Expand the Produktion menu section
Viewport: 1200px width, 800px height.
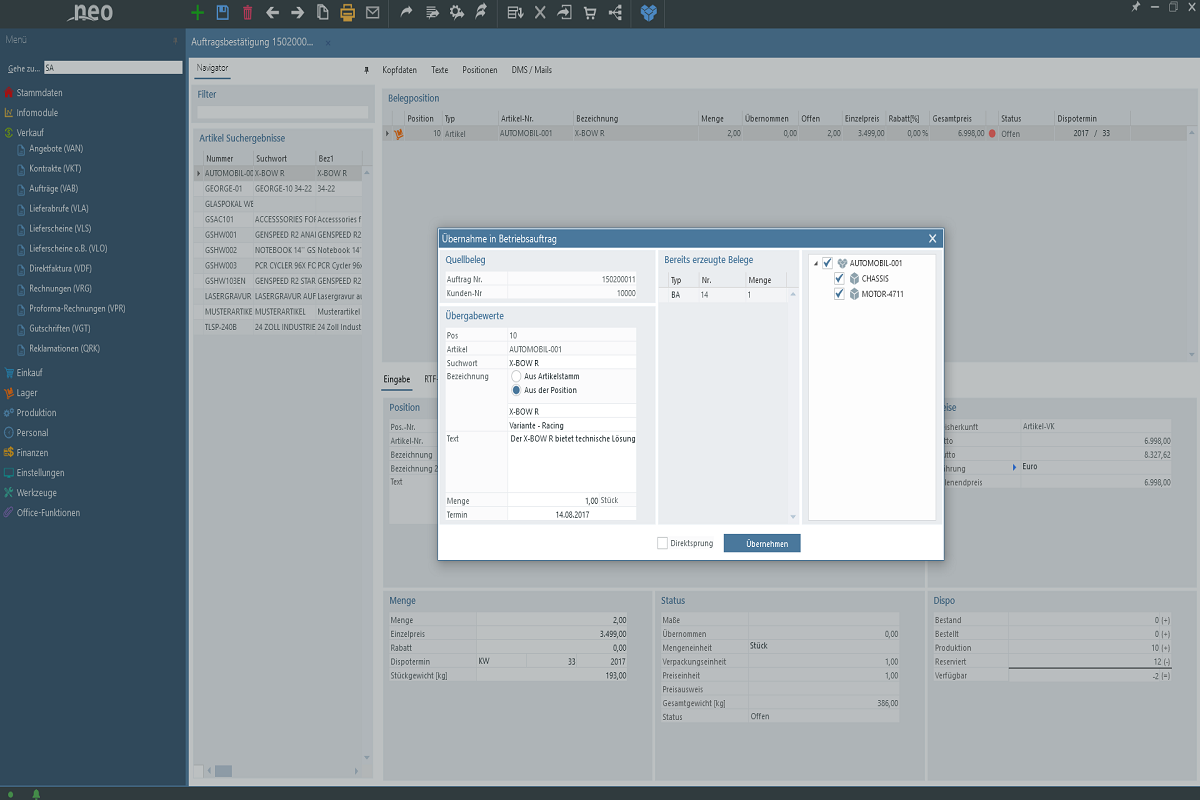click(36, 413)
